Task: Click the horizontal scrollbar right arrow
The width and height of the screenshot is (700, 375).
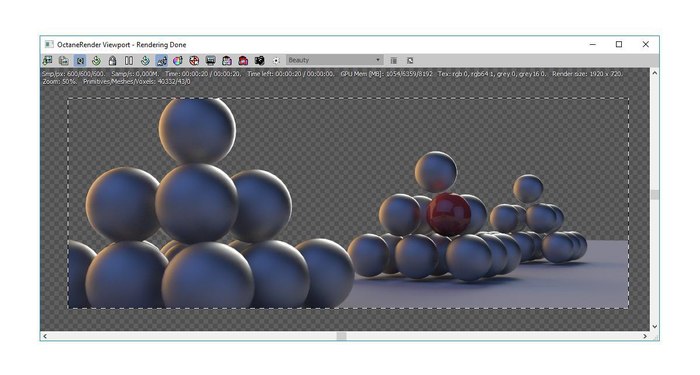Action: [645, 336]
